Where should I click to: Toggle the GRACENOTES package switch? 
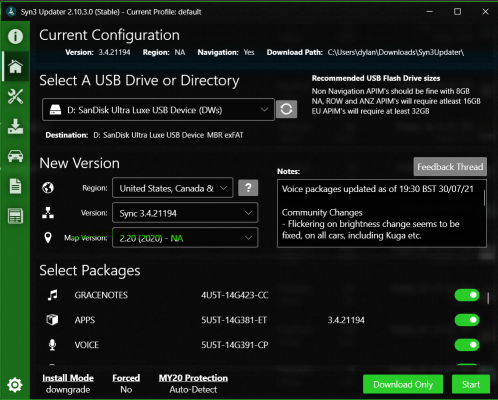(x=467, y=295)
